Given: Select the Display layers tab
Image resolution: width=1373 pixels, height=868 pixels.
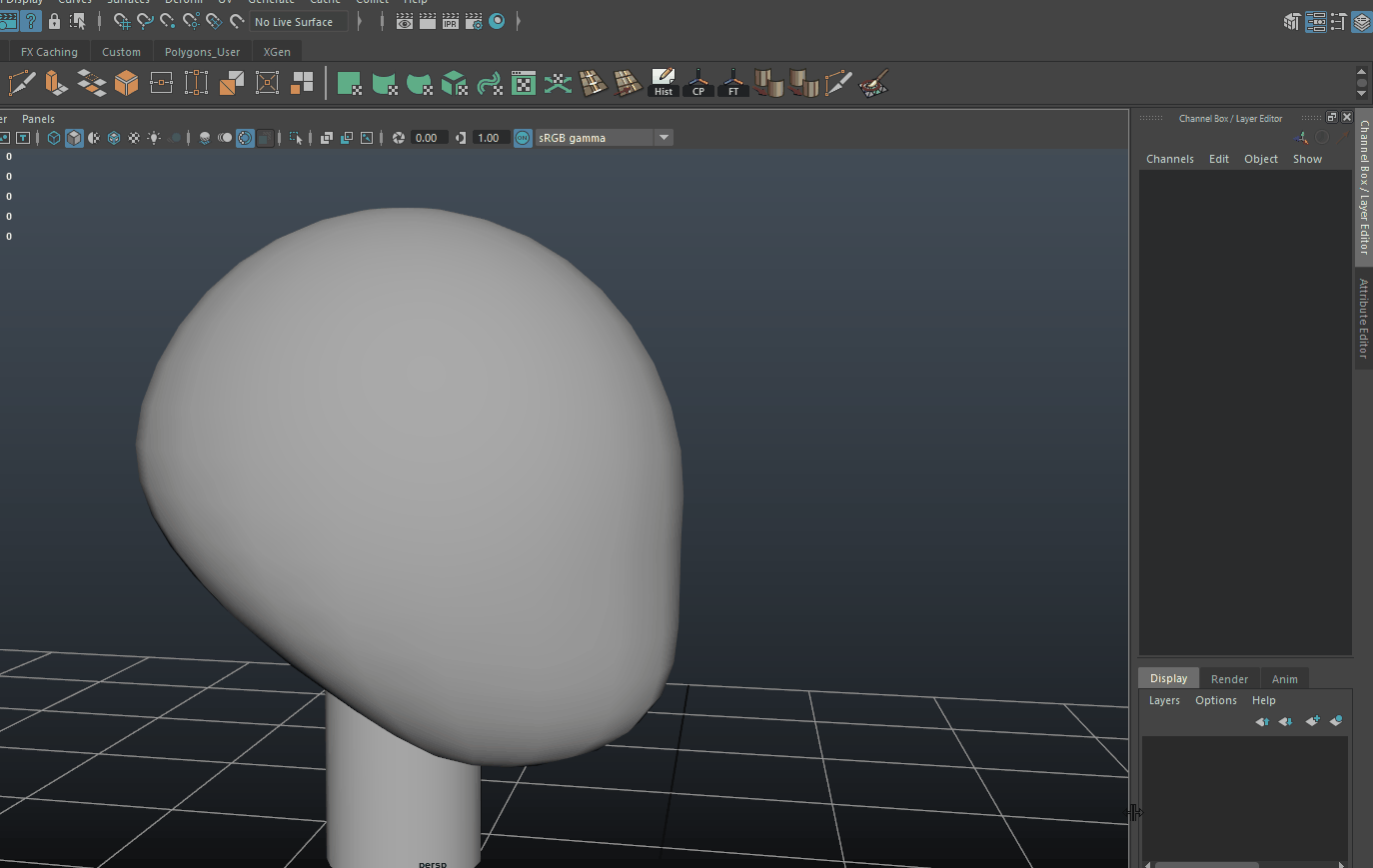Looking at the screenshot, I should [1168, 678].
